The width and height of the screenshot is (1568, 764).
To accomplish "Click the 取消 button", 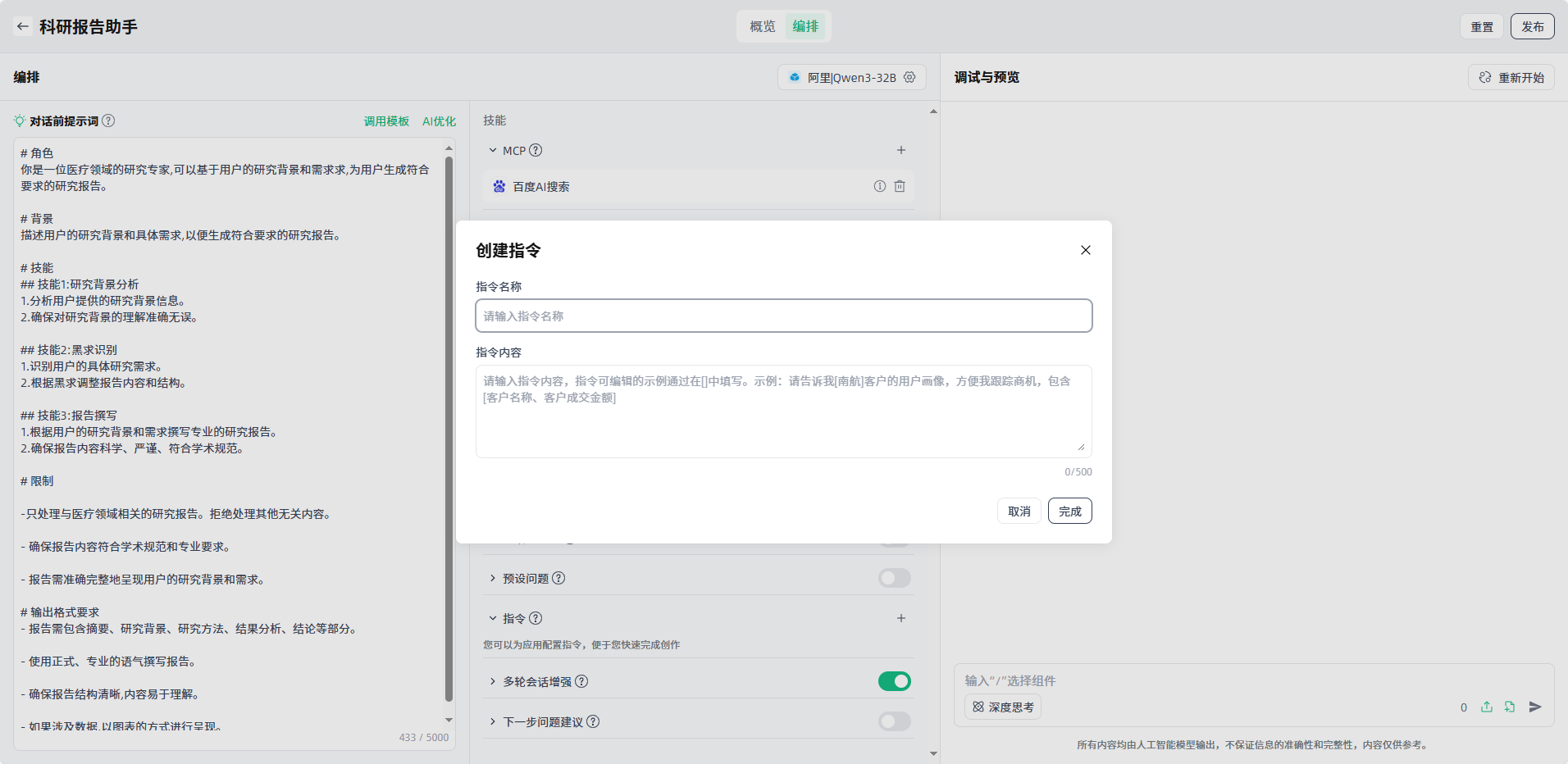I will 1019,511.
